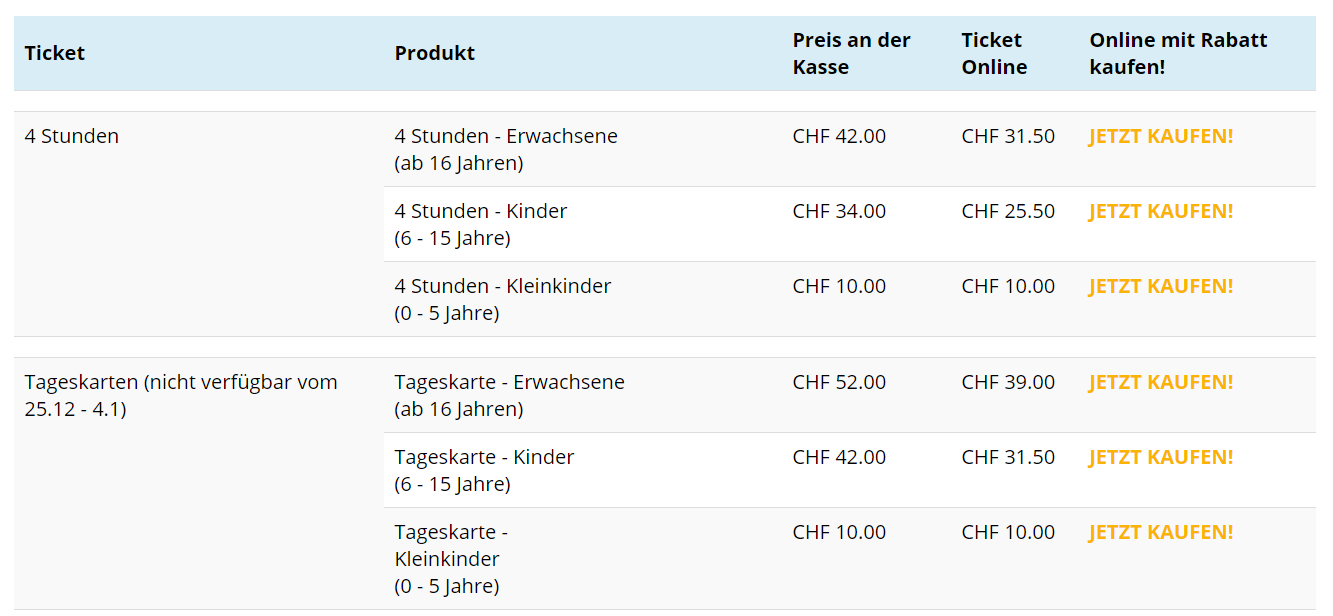Click the Online mit Rabatt kaufen header
Screen dimensions: 1333x616
point(1178,53)
